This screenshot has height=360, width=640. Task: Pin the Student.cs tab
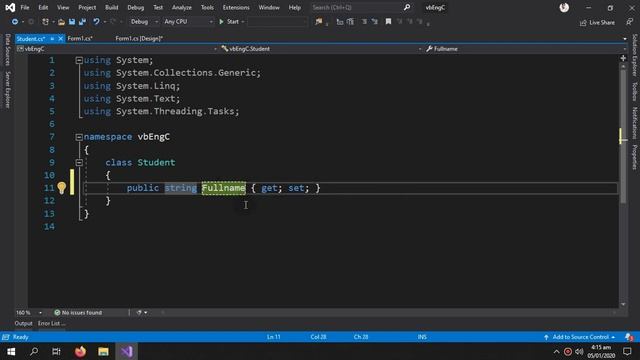[52, 38]
